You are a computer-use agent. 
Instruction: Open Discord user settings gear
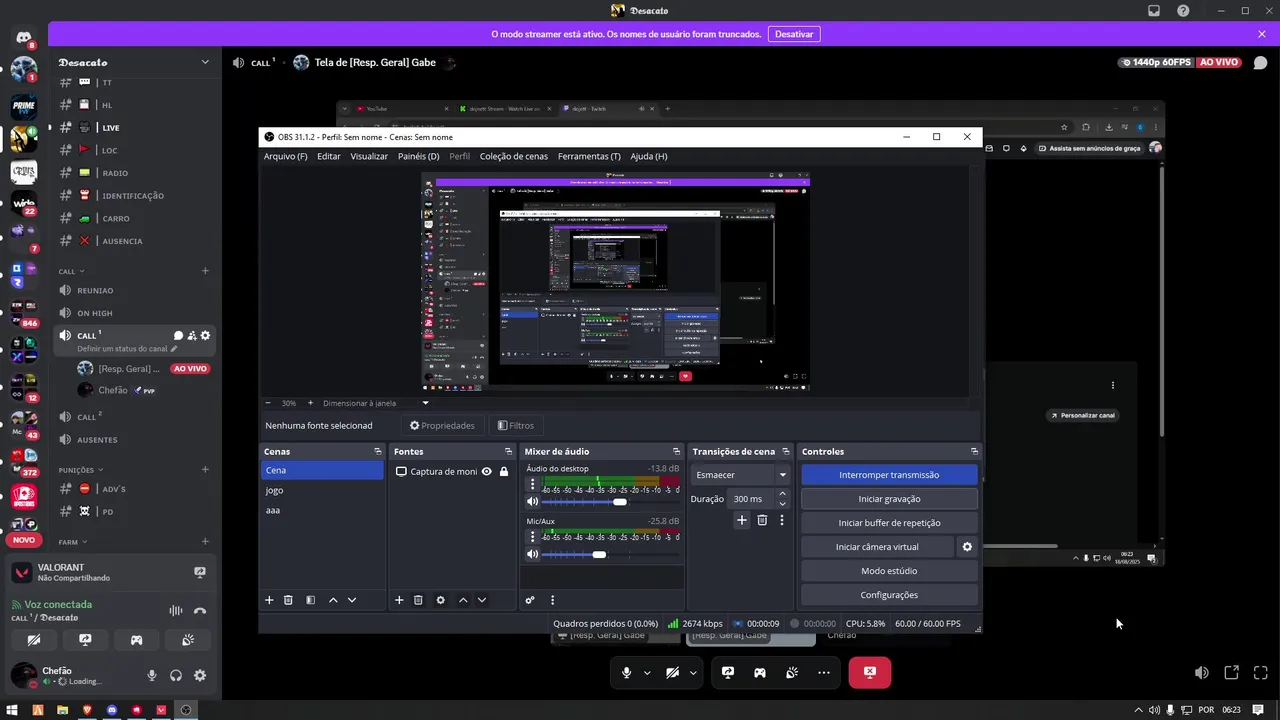200,675
